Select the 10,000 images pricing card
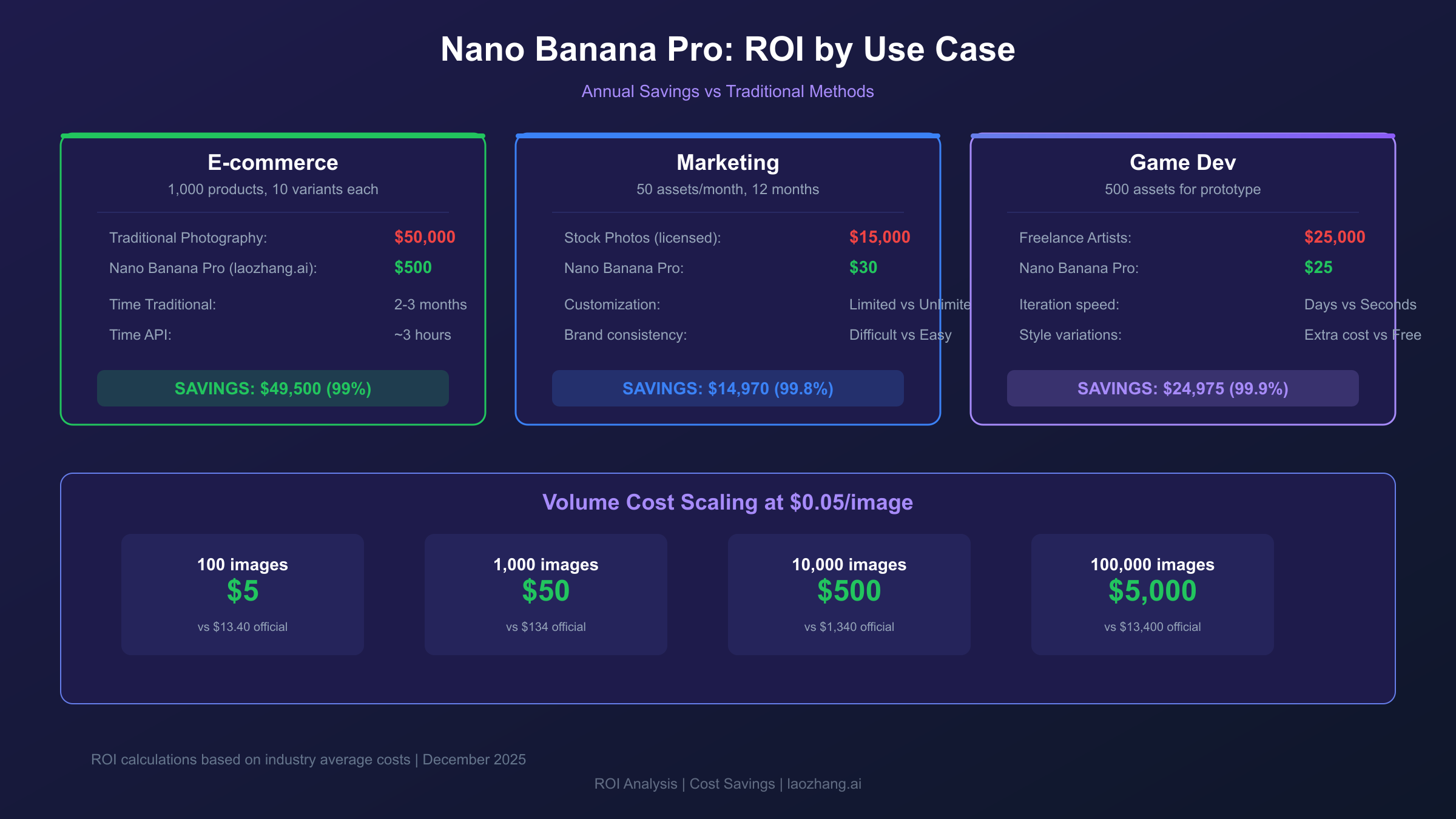The image size is (1456, 819). coord(849,594)
